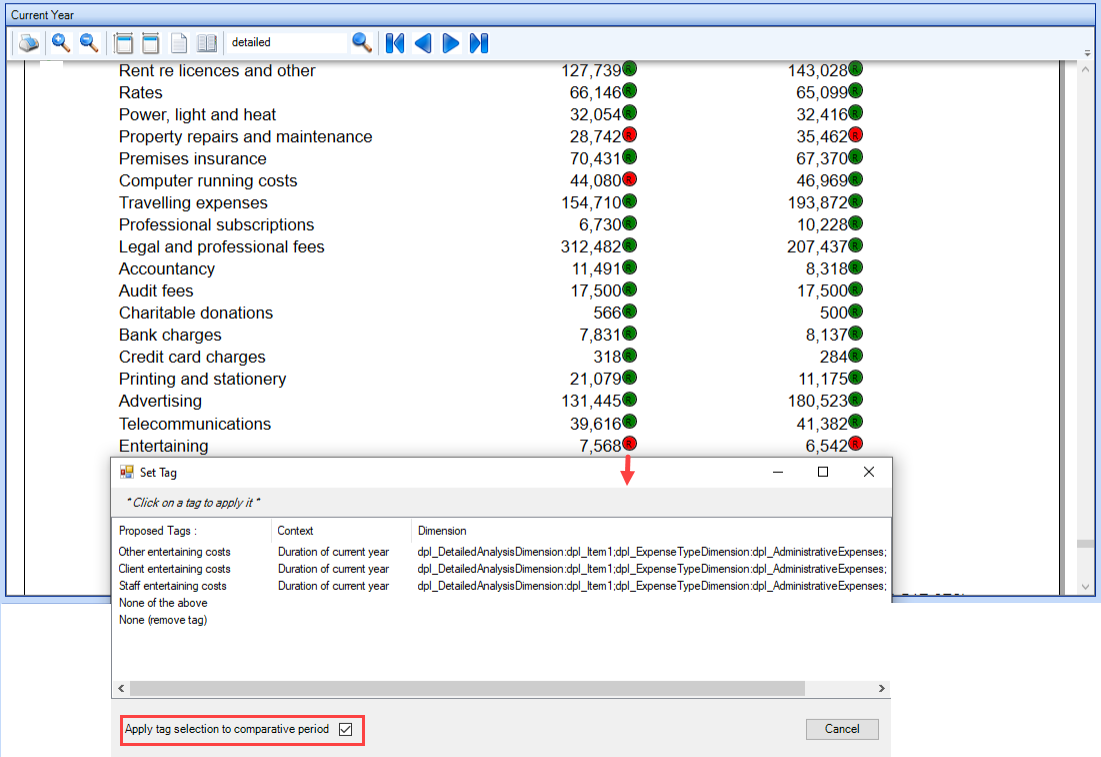1101x757 pixels.
Task: Click the 'Legal and professional fees' row label
Action: [x=221, y=246]
